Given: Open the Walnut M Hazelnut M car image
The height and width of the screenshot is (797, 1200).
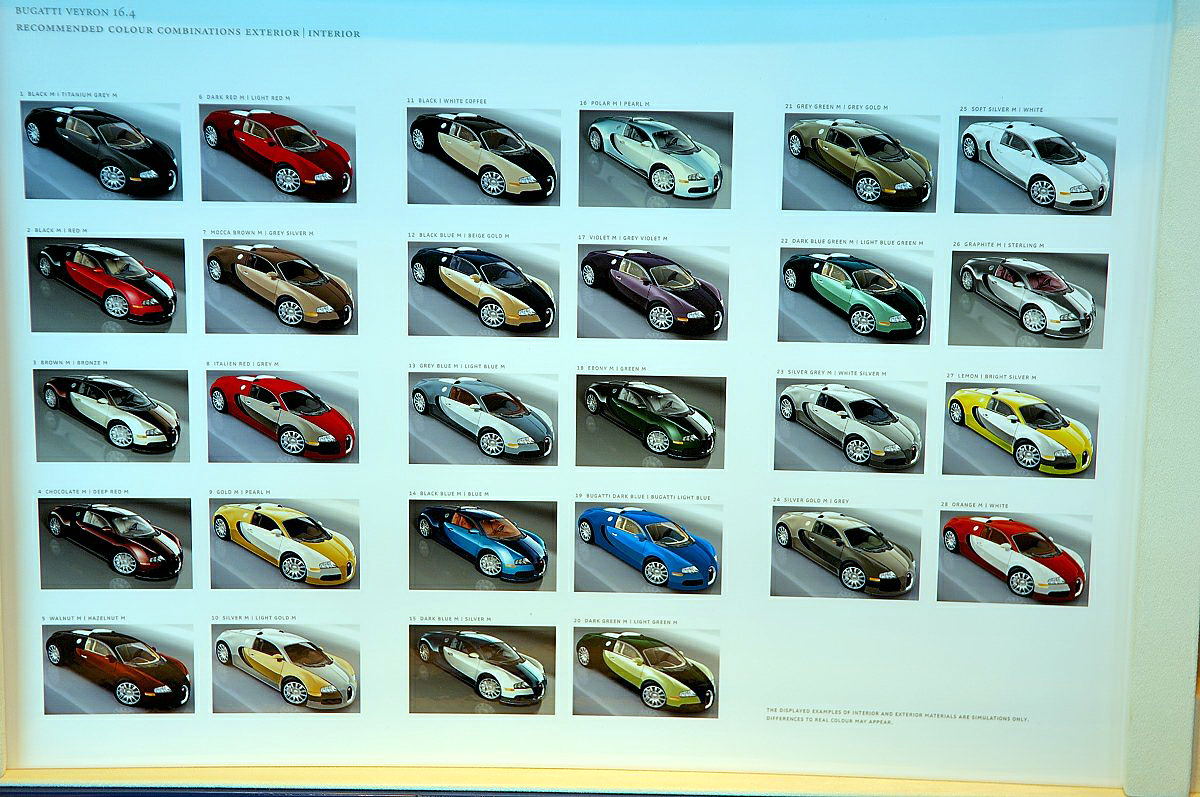Looking at the screenshot, I should (x=119, y=669).
